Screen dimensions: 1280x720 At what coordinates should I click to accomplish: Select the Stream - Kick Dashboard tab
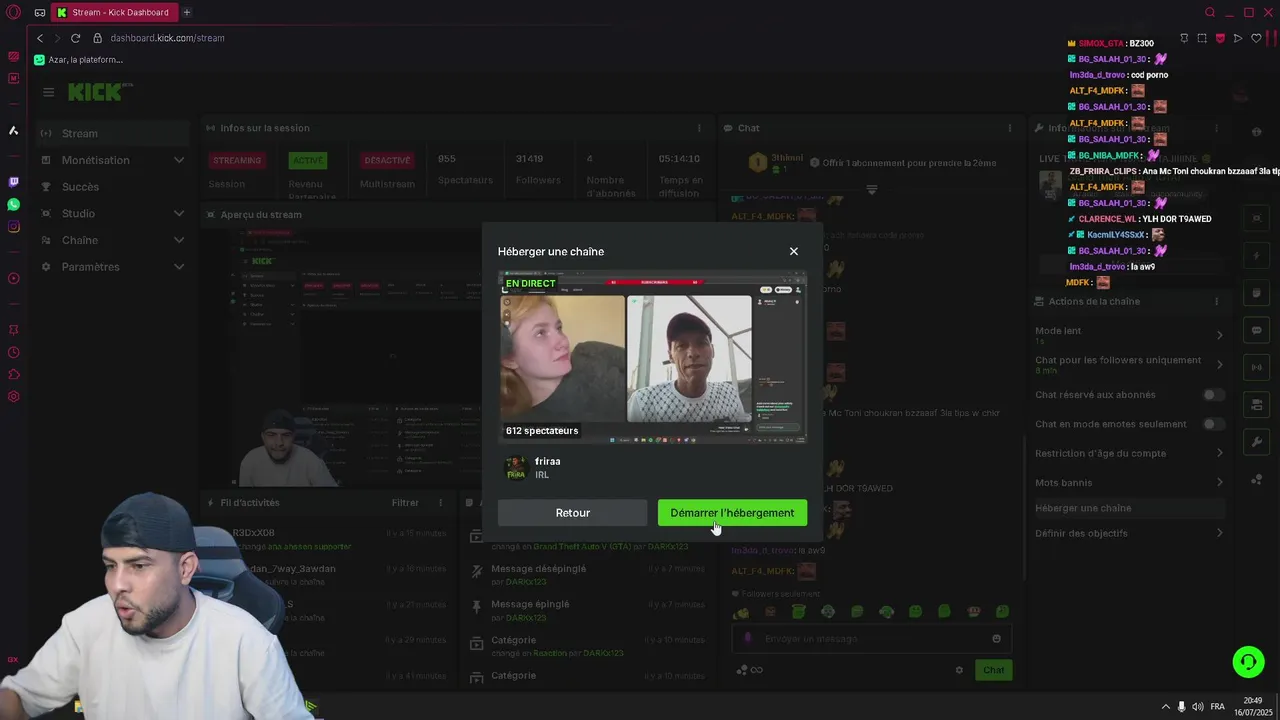(x=115, y=12)
